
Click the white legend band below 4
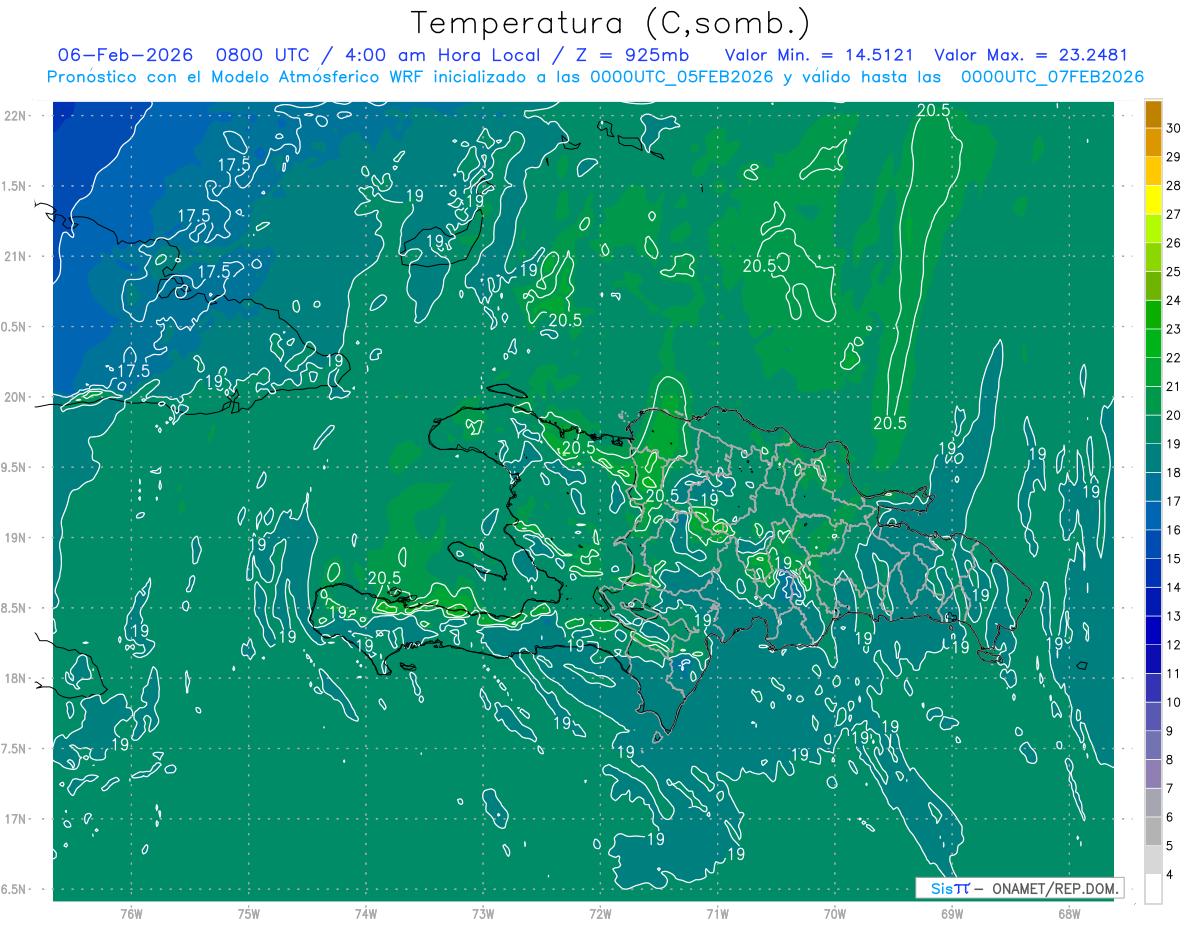[x=1153, y=888]
